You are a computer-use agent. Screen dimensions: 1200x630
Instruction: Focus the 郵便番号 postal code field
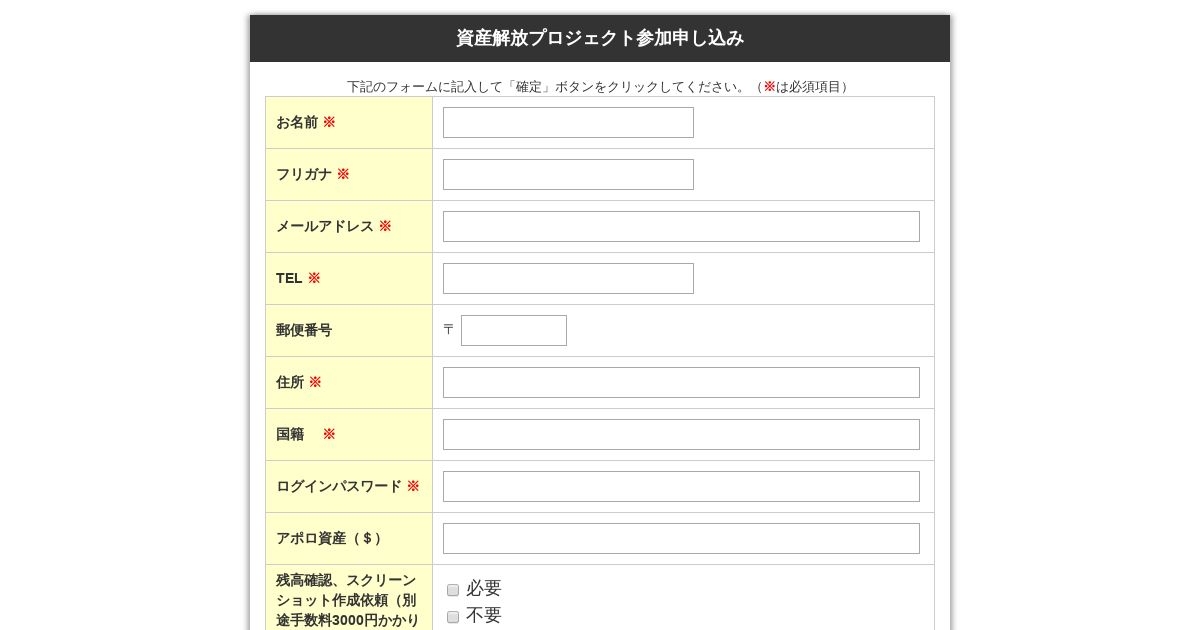[514, 330]
